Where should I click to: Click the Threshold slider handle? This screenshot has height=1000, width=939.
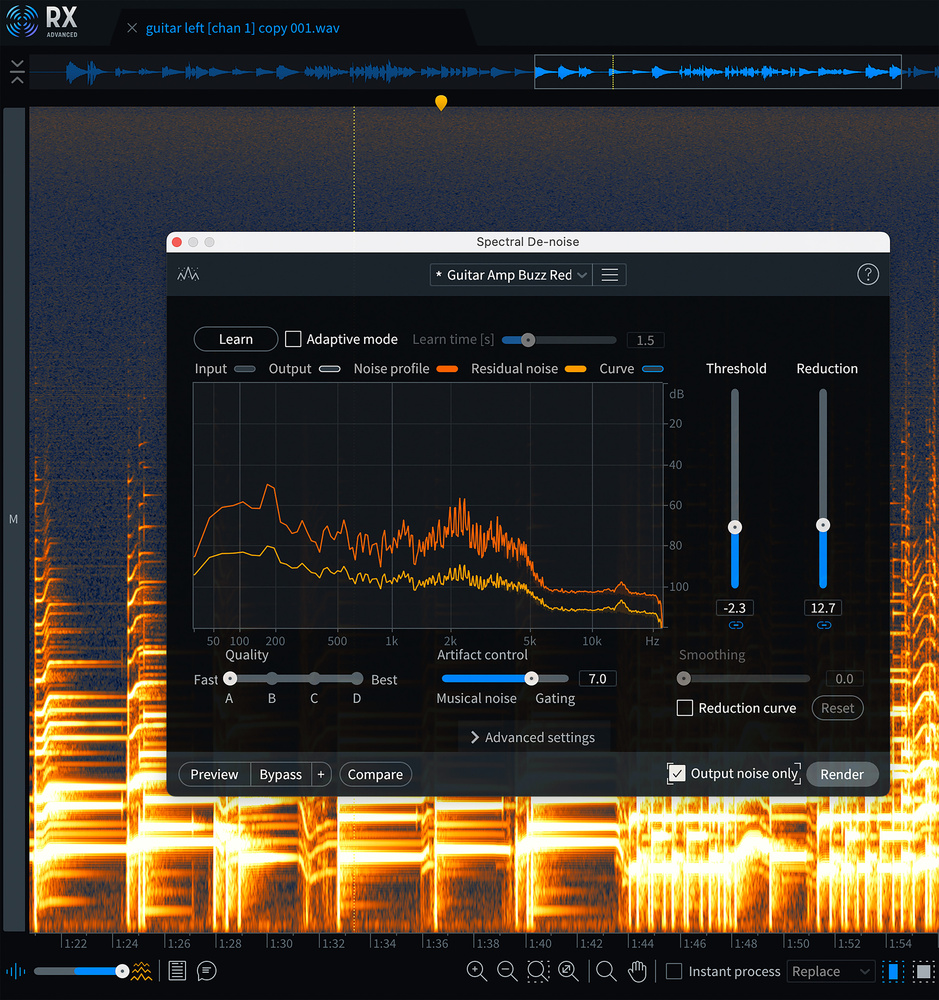click(735, 527)
